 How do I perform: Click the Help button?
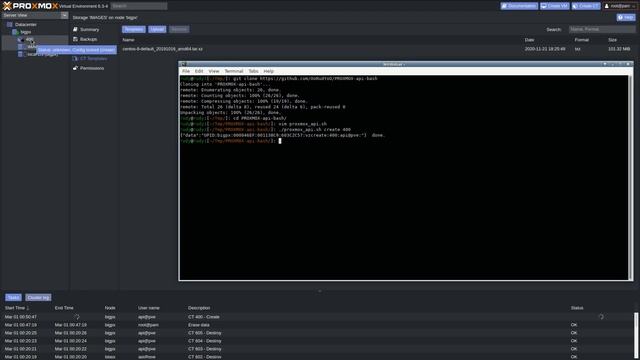(626, 18)
